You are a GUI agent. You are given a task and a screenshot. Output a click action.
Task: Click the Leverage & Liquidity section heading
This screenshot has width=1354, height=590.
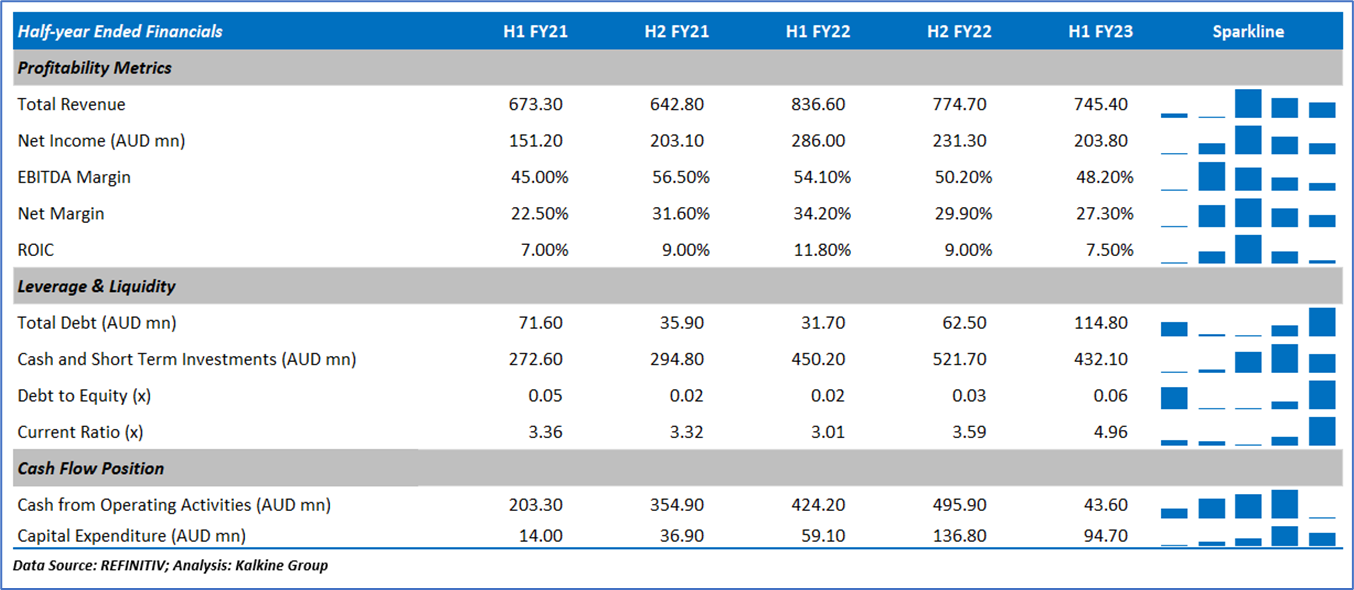click(x=97, y=286)
